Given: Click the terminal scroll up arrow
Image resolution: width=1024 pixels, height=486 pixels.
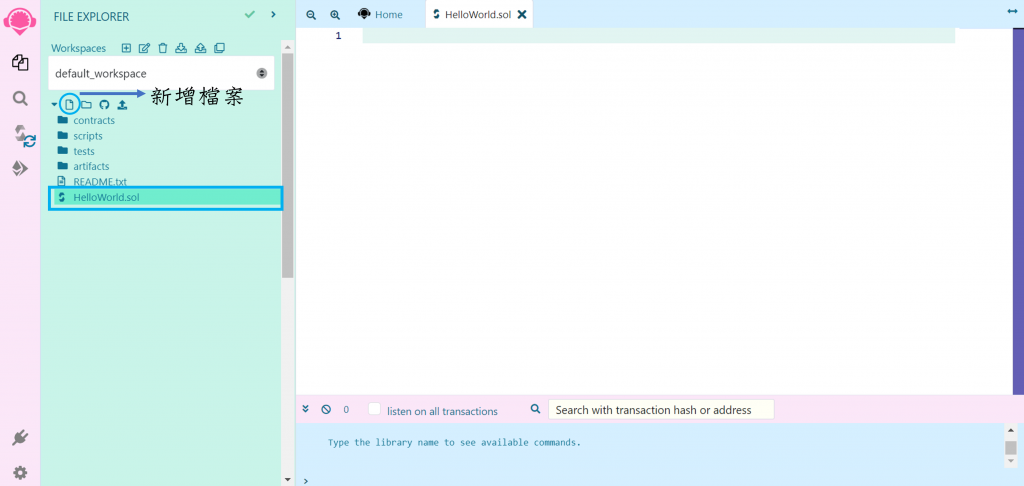Looking at the screenshot, I should (1011, 430).
